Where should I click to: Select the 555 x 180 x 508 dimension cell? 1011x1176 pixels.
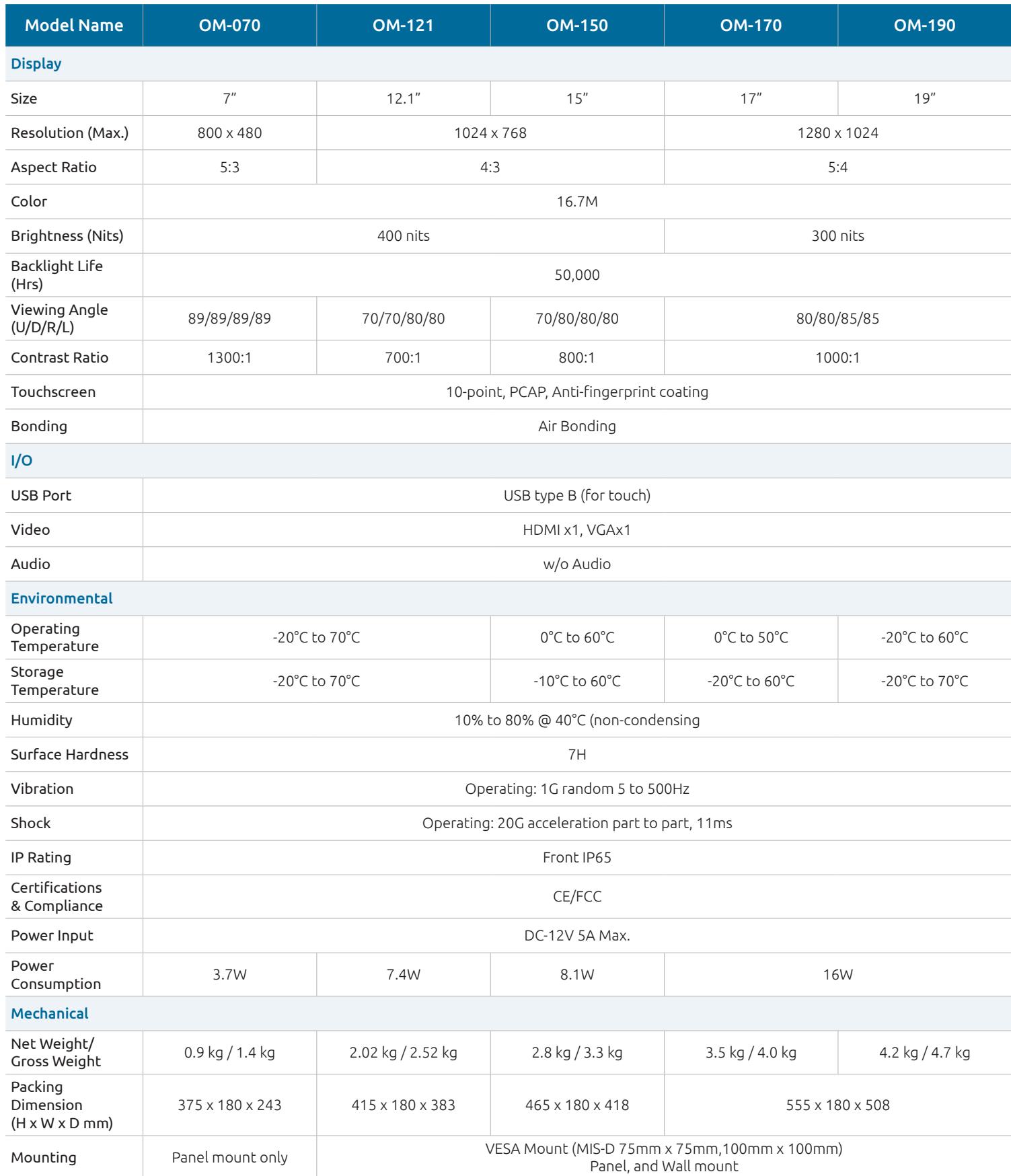point(837,1105)
